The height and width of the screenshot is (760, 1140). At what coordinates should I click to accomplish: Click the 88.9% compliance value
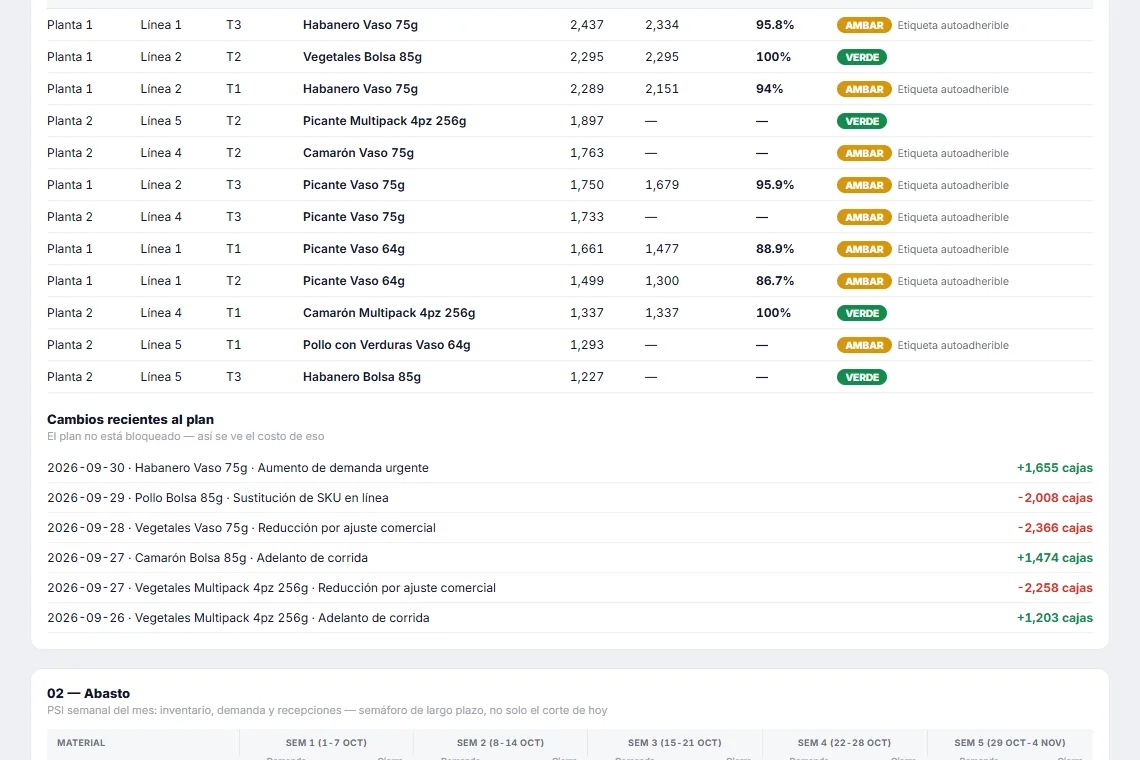775,249
